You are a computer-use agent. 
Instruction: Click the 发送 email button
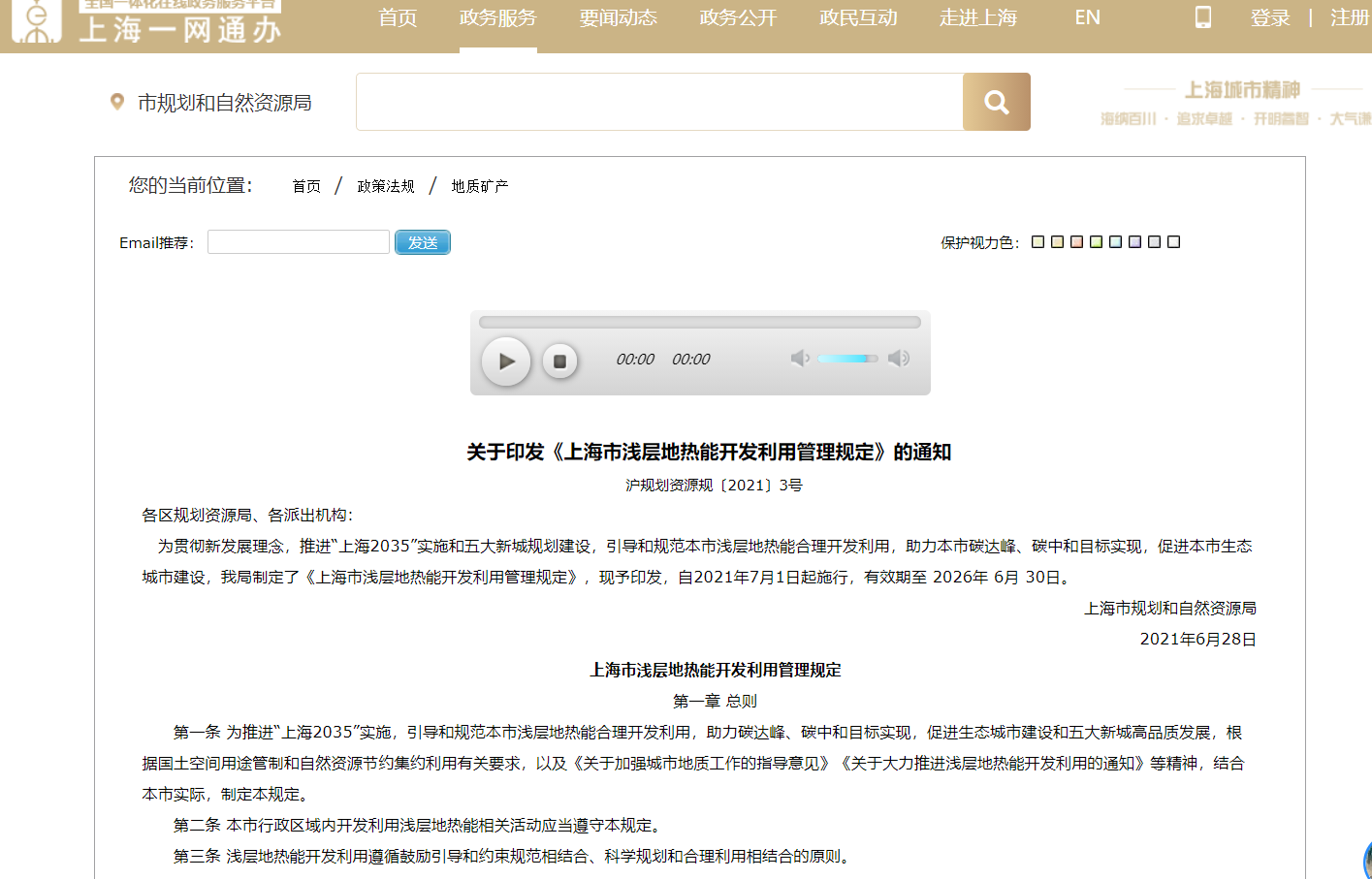(423, 242)
